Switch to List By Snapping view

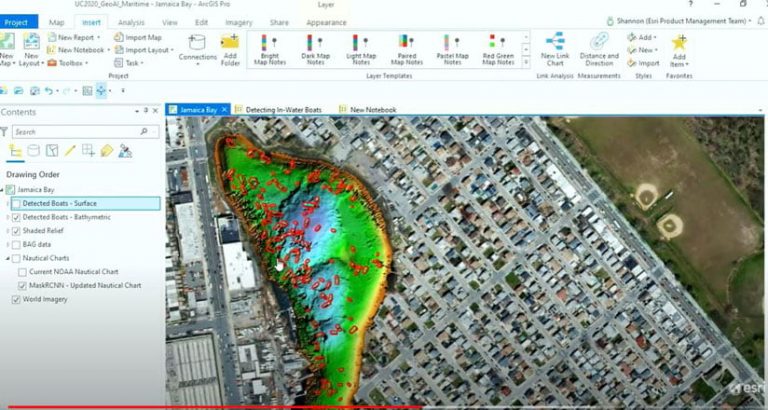click(x=88, y=151)
